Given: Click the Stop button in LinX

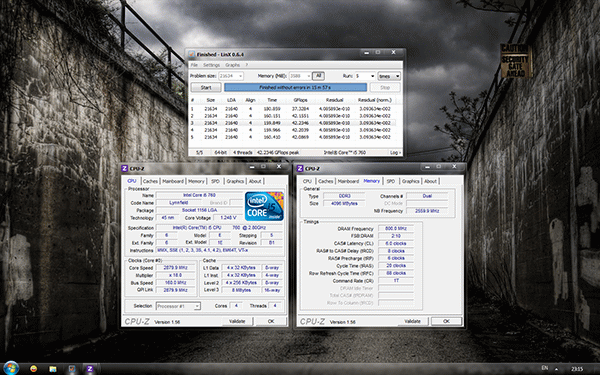Looking at the screenshot, I should pyautogui.click(x=385, y=88).
